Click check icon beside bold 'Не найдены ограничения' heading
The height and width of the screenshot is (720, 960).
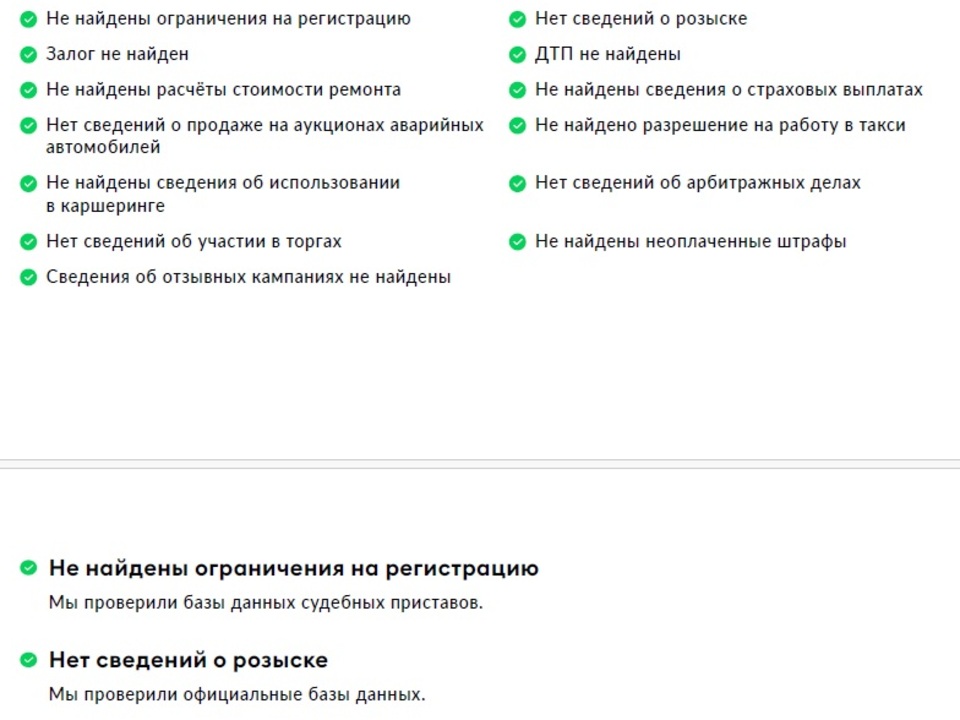coord(28,569)
